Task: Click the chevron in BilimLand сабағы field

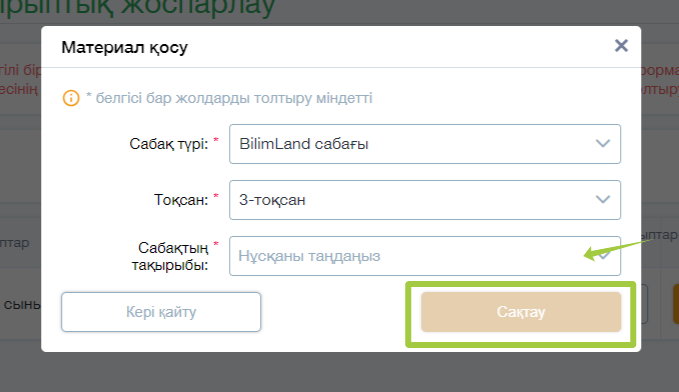Action: coord(603,143)
